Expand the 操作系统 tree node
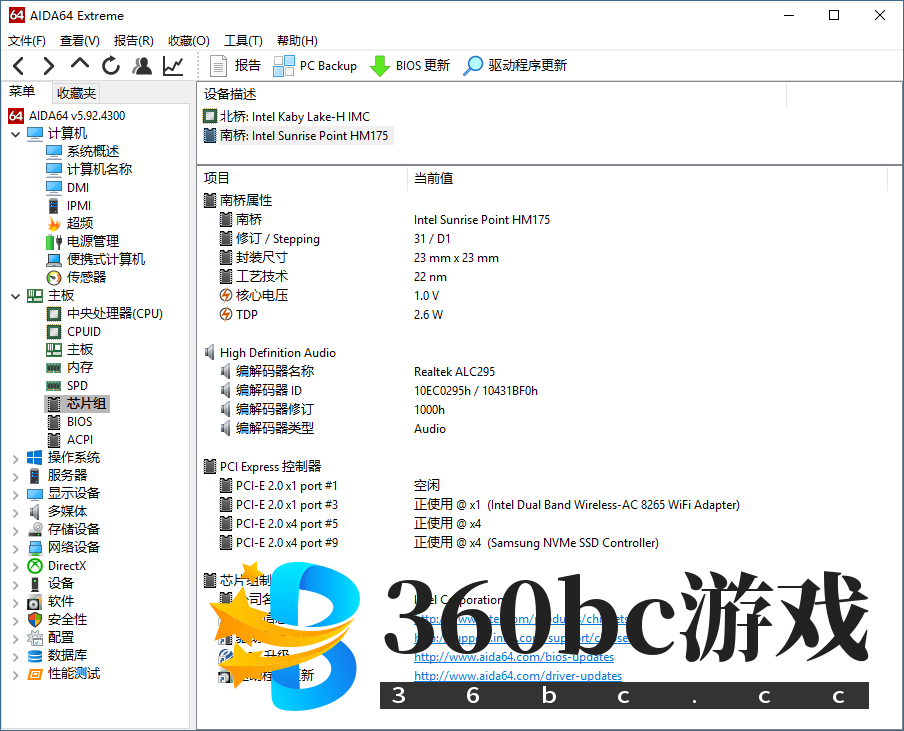Screen dimensions: 904x731 pyautogui.click(x=15, y=458)
